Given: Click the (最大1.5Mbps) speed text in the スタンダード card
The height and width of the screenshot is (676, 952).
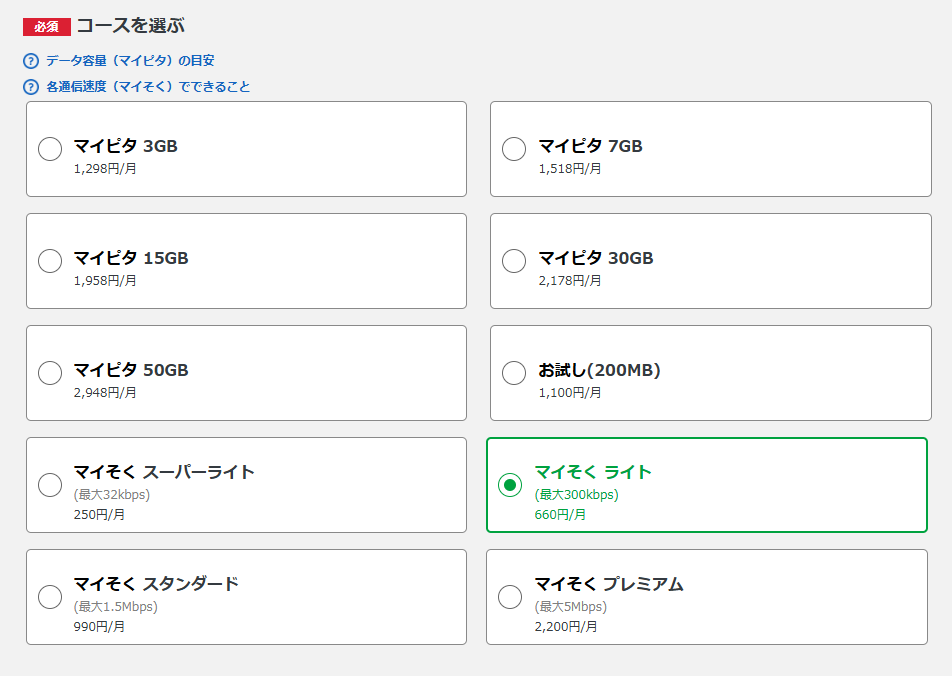Looking at the screenshot, I should [115, 606].
